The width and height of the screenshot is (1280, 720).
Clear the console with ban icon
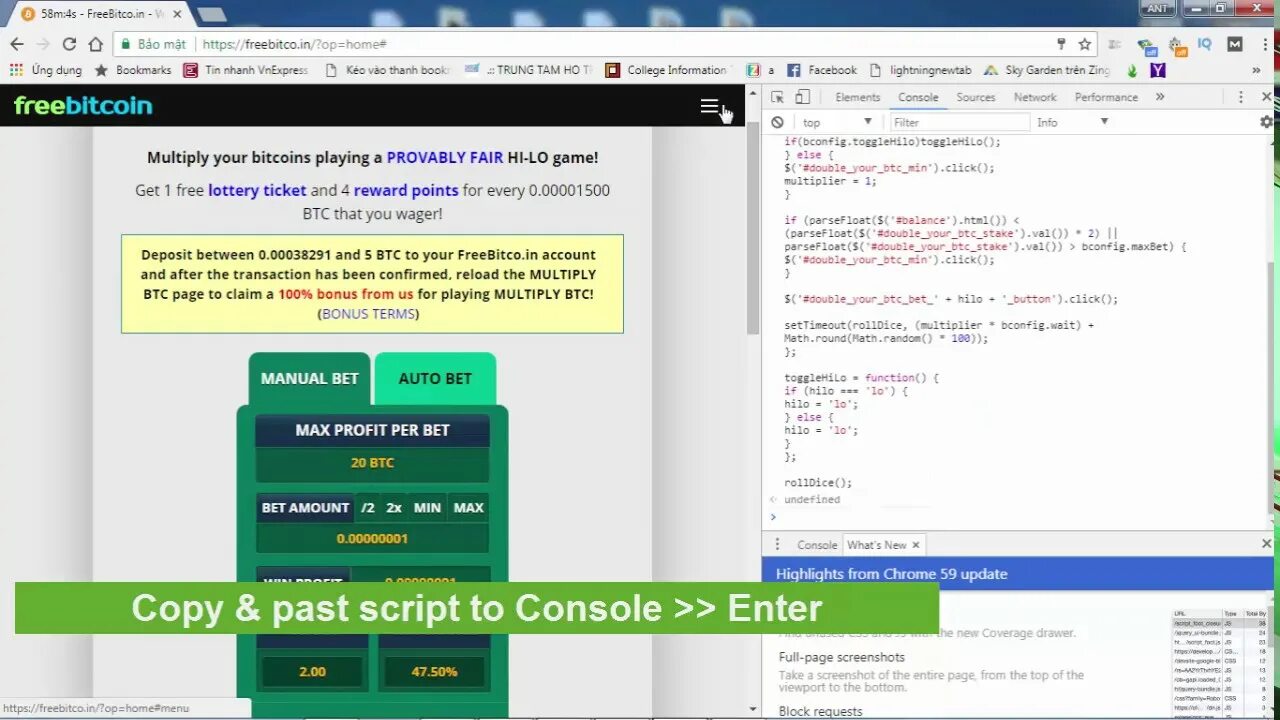(x=777, y=122)
